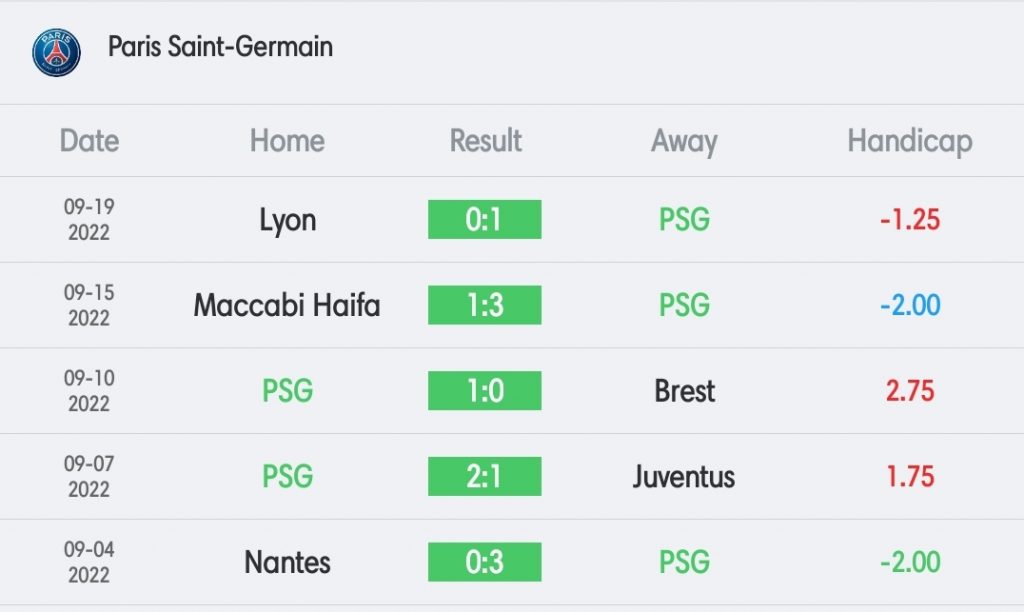Select Juventus away team name
Screen dimensions: 1024x612
click(x=684, y=477)
